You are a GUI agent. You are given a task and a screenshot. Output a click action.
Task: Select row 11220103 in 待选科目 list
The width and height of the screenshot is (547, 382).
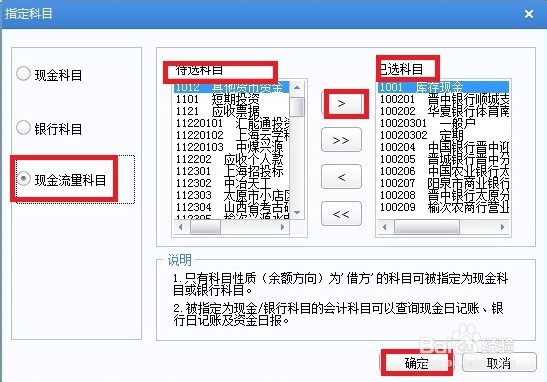pyautogui.click(x=231, y=147)
